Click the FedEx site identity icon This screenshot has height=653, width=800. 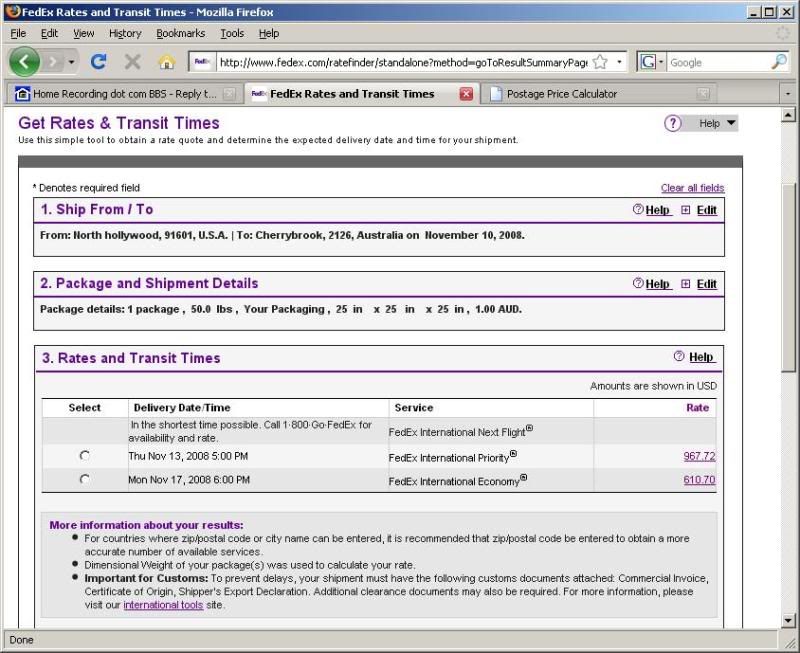coord(202,62)
